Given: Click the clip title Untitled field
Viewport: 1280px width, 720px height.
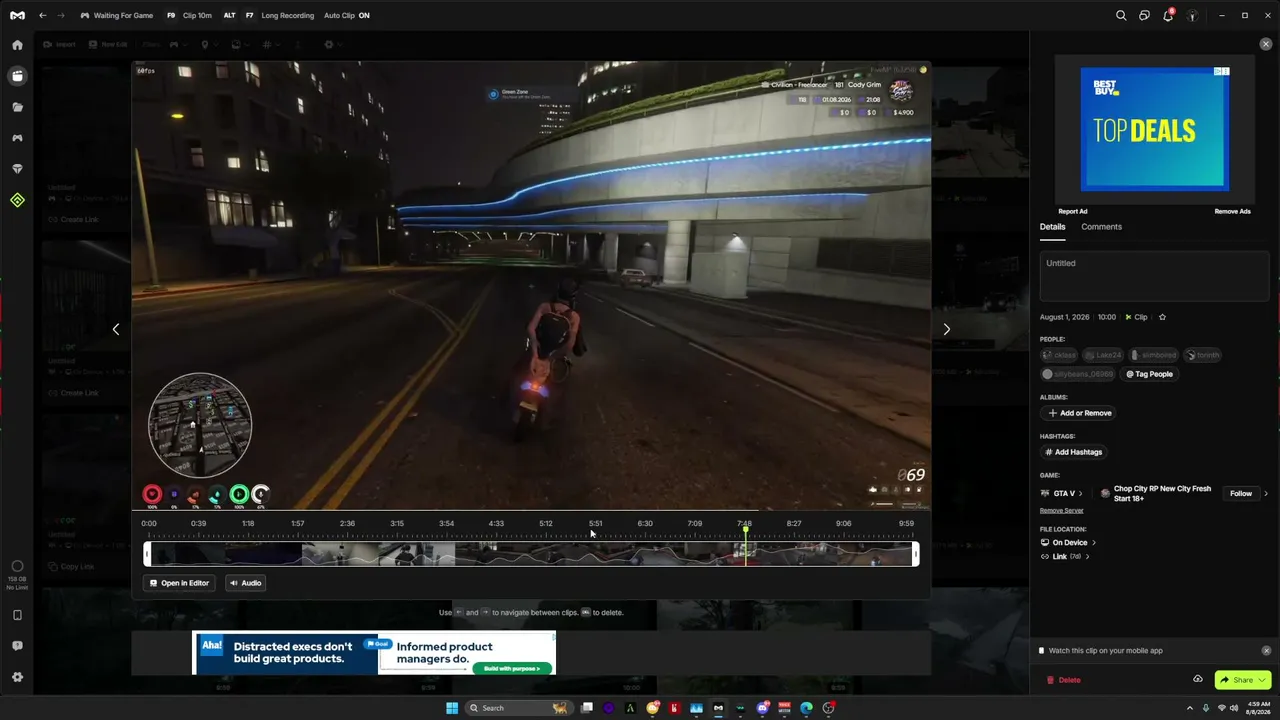Looking at the screenshot, I should (x=1154, y=275).
